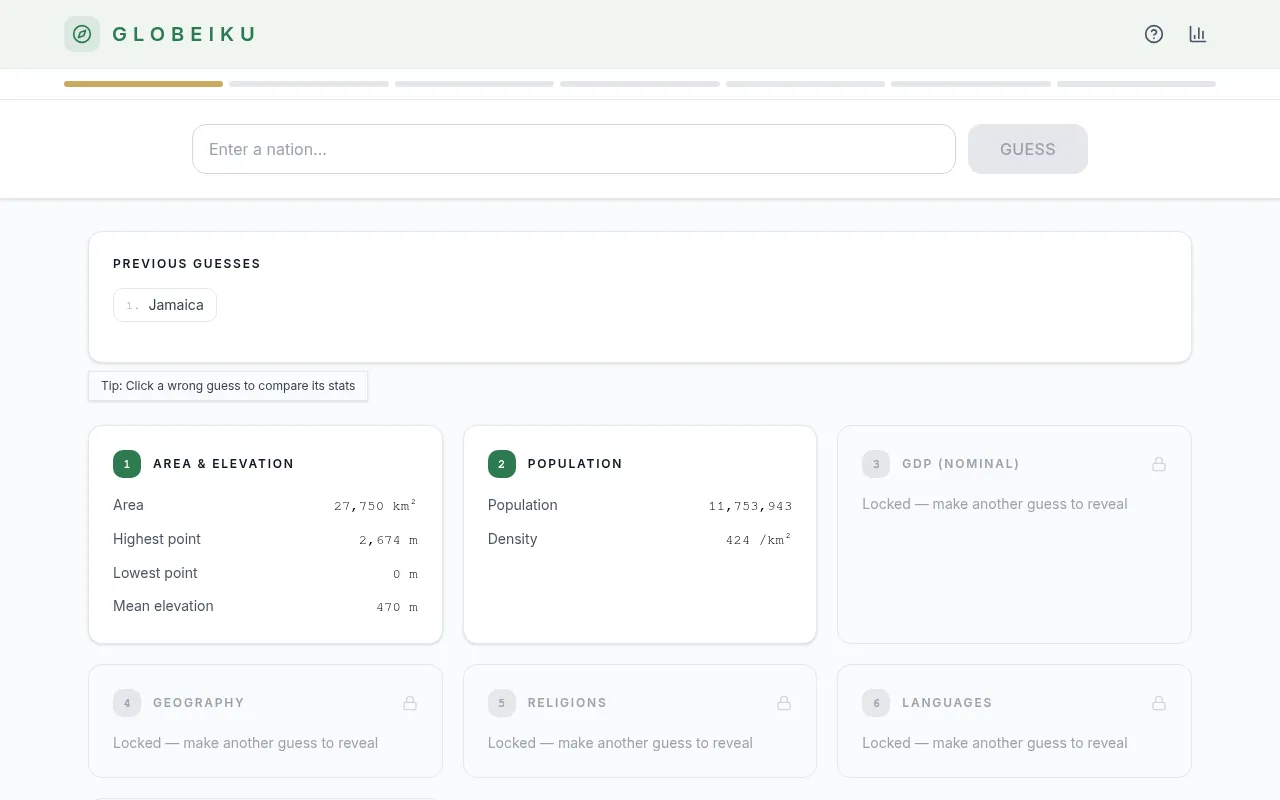Select the Jamaica previous guess chip
This screenshot has height=800, width=1280.
[x=165, y=305]
